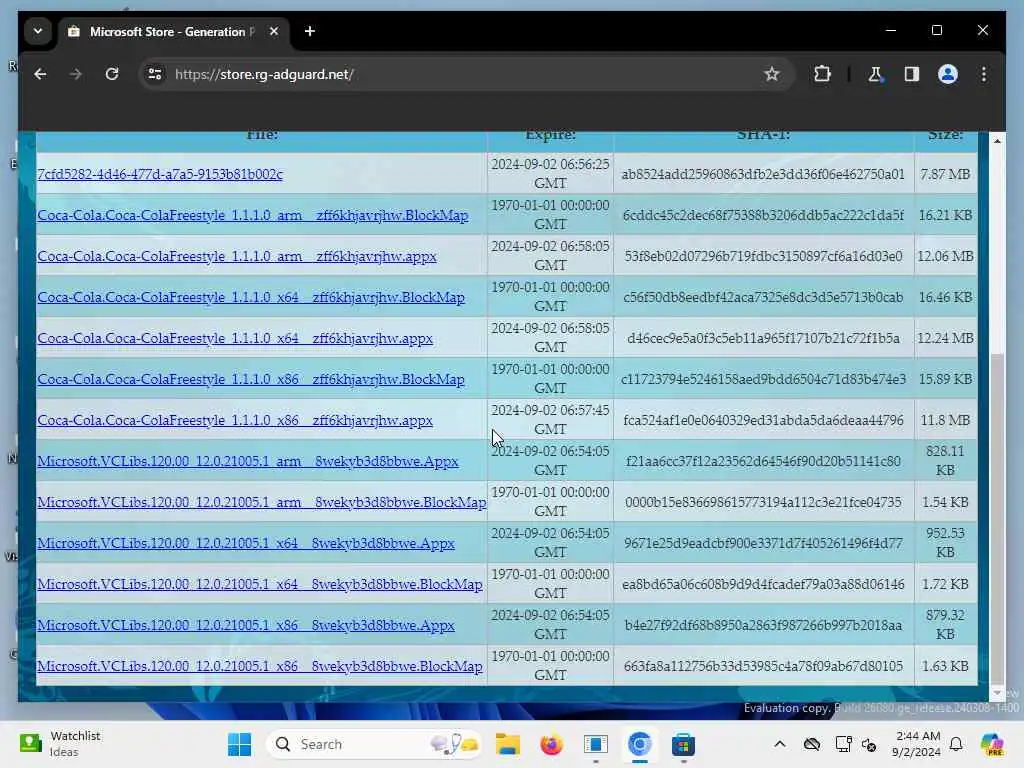Open Chrome Labs flask icon
Screen dimensions: 1024x768
(875, 74)
